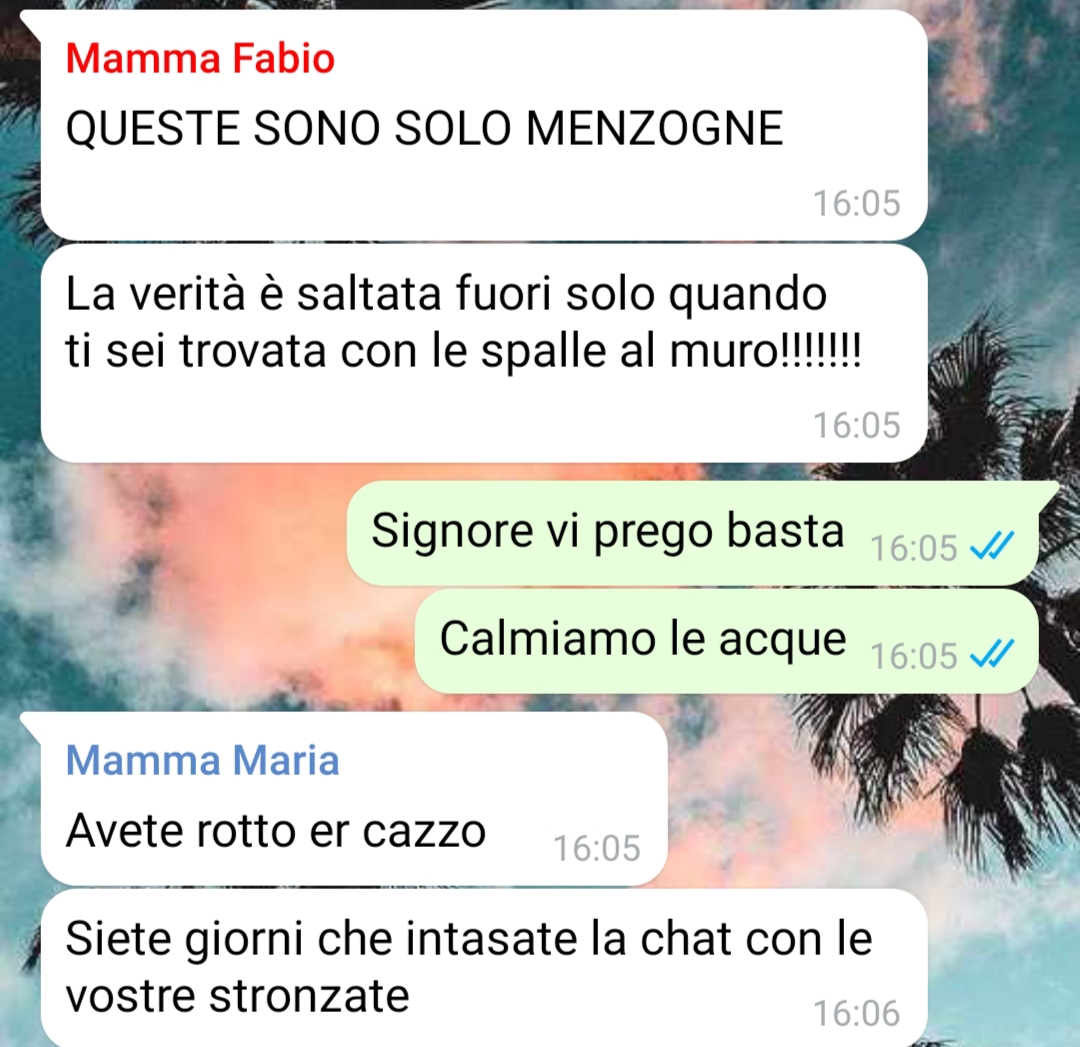Click the 16:05 timestamp on MENZOGNE message
The height and width of the screenshot is (1047, 1080).
click(857, 203)
